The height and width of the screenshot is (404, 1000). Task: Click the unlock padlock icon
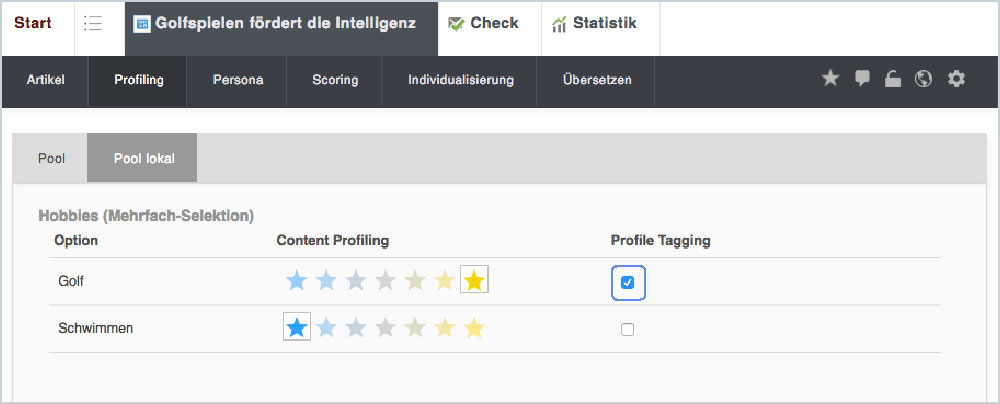click(893, 79)
